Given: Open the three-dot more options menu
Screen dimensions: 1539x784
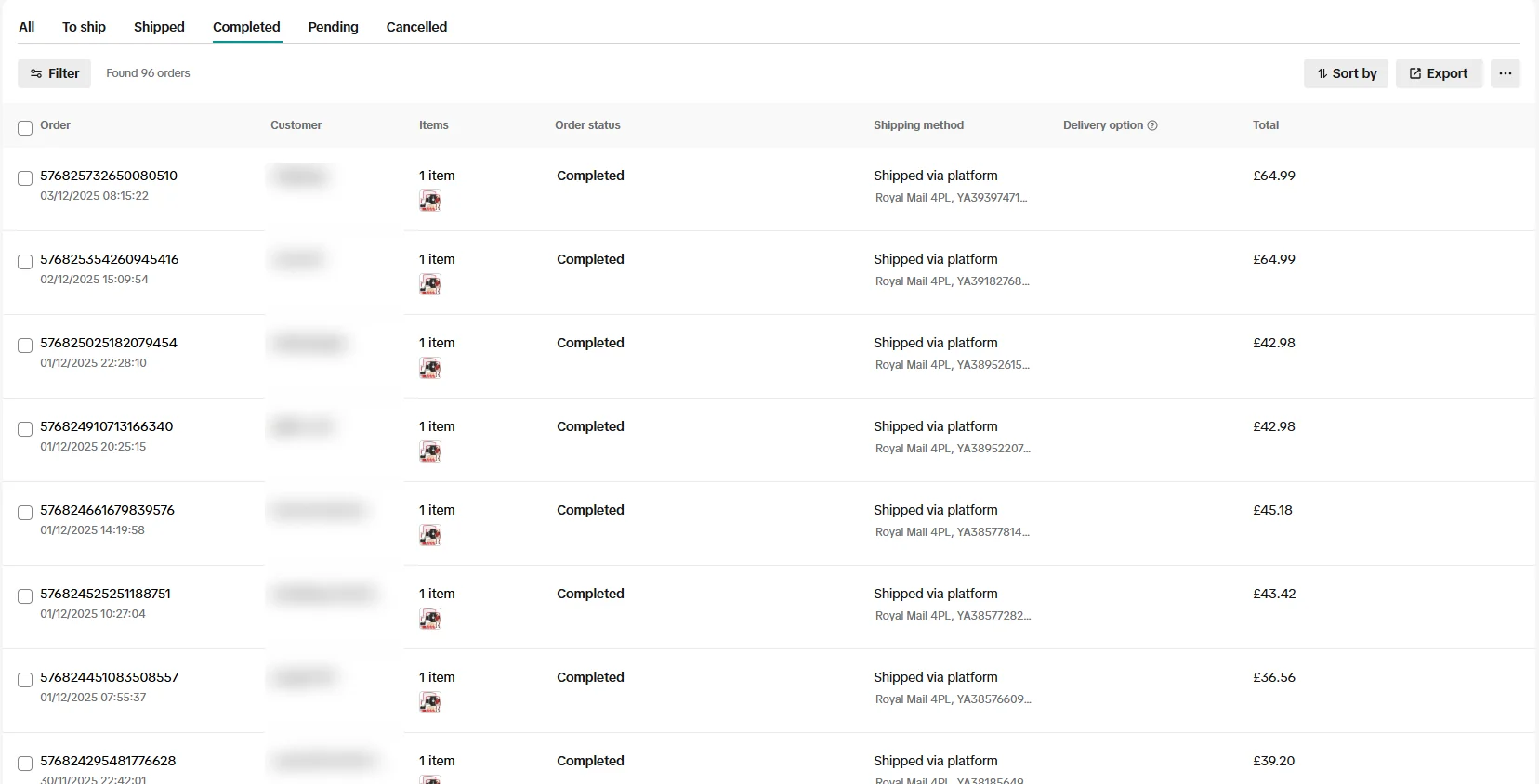Looking at the screenshot, I should [1505, 73].
